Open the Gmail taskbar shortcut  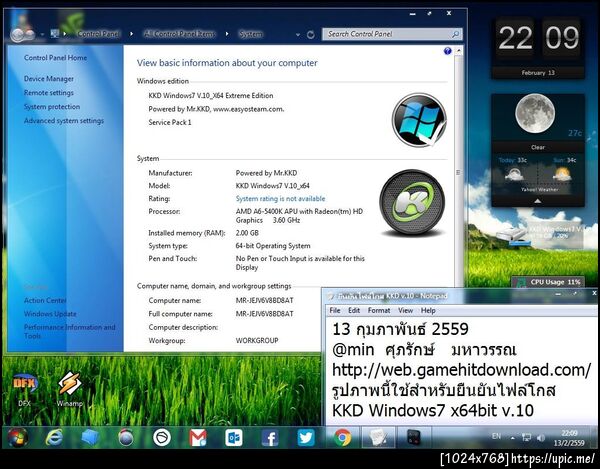point(198,438)
